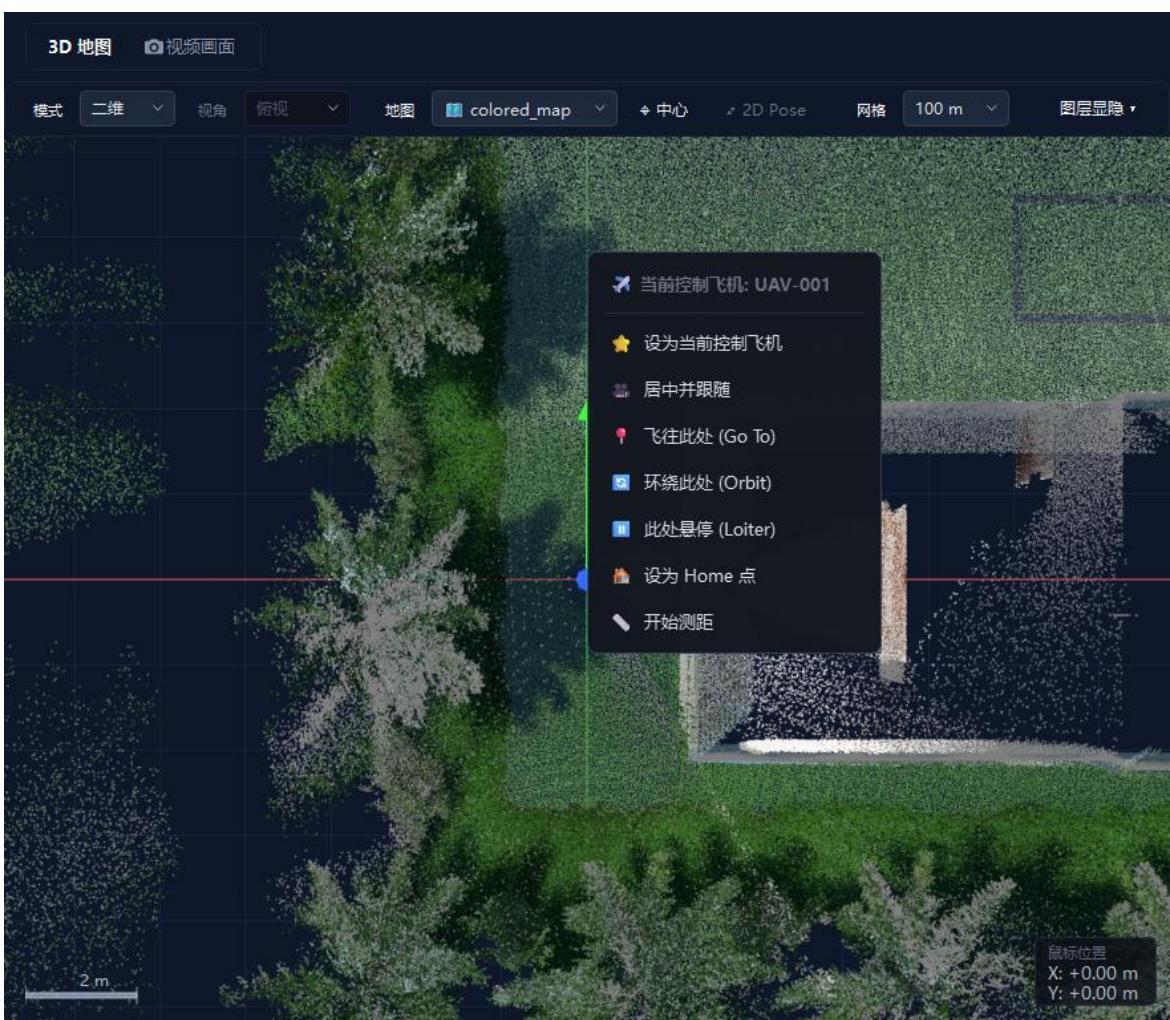
Task: Click the house icon for Home point
Action: point(621,575)
